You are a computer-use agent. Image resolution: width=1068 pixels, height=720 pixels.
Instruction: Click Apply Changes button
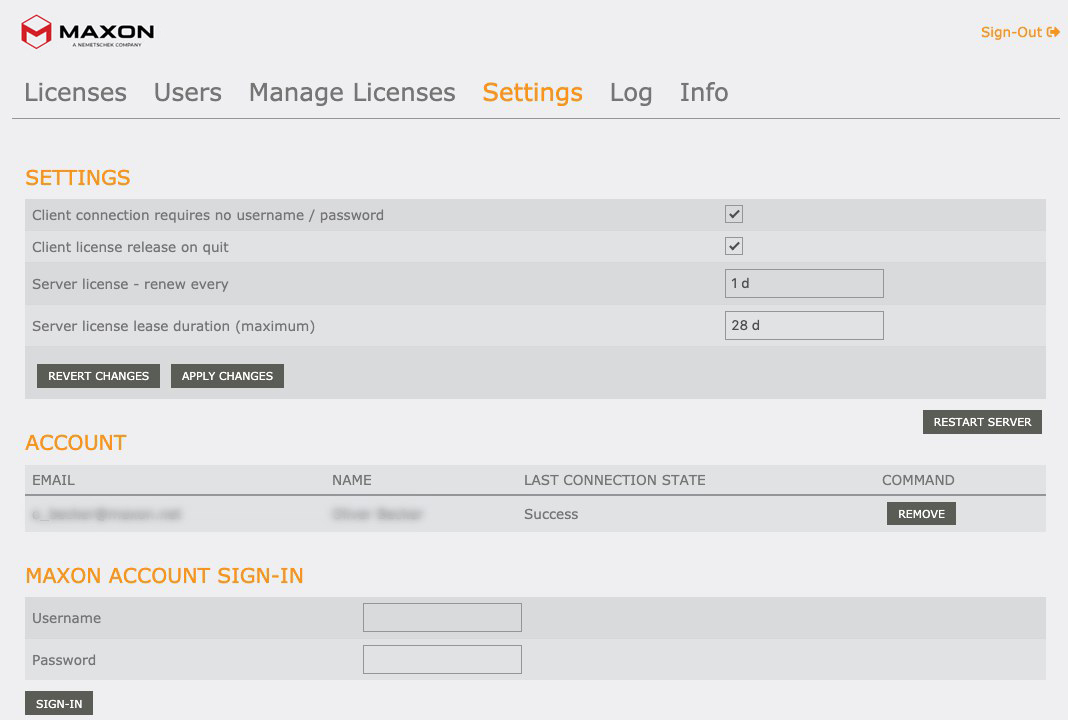(227, 376)
